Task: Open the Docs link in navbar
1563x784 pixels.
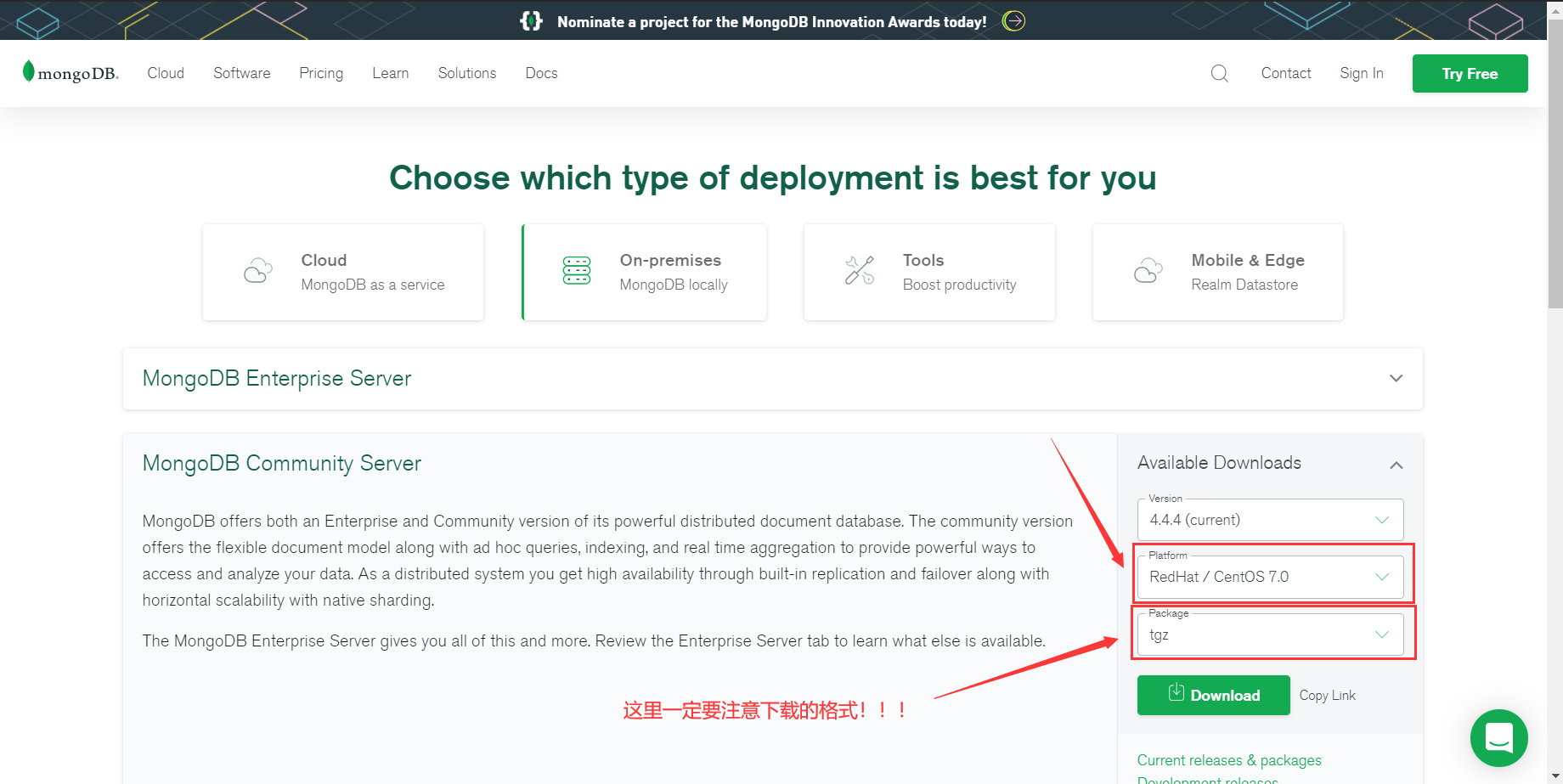Action: [541, 73]
